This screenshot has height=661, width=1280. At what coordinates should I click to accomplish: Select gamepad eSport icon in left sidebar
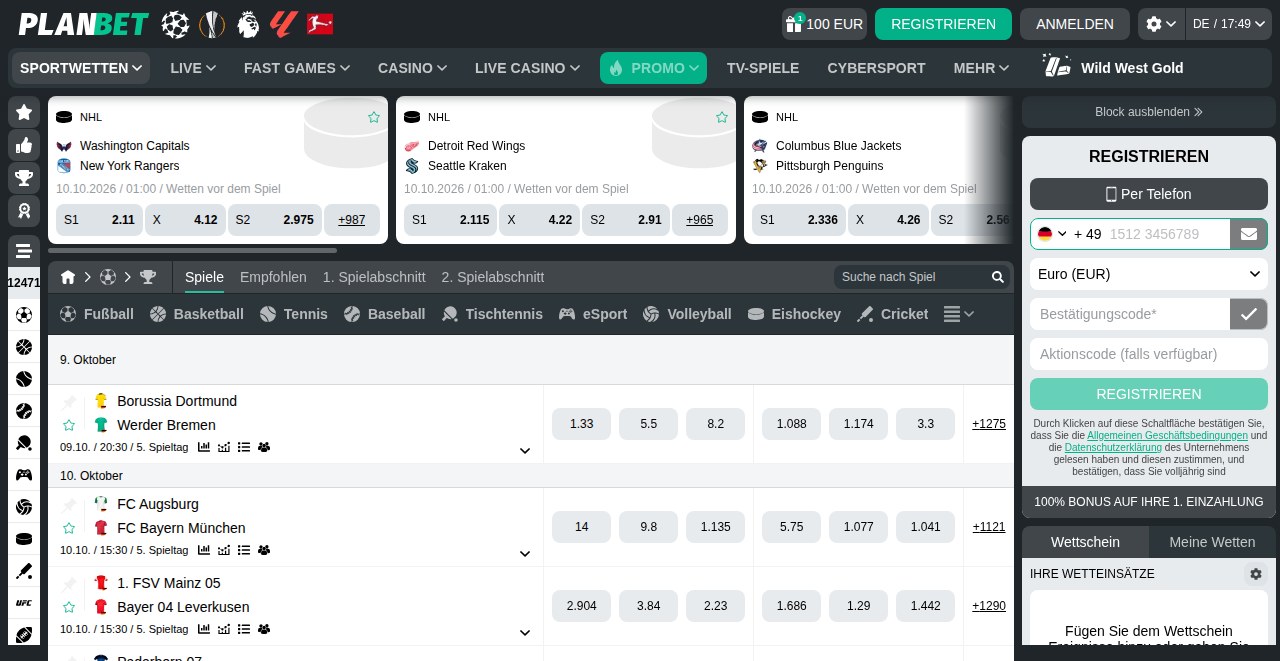pos(24,475)
